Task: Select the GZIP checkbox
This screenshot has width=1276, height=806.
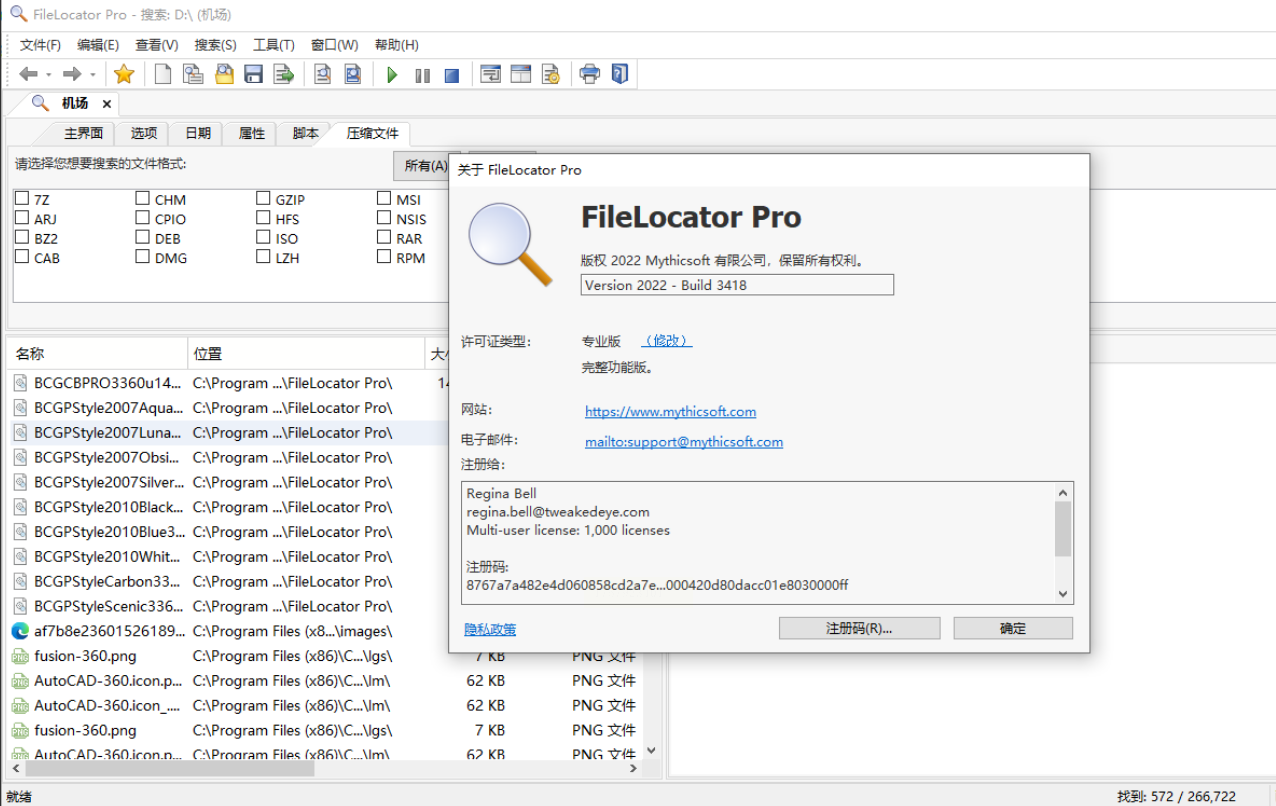Action: (x=264, y=198)
